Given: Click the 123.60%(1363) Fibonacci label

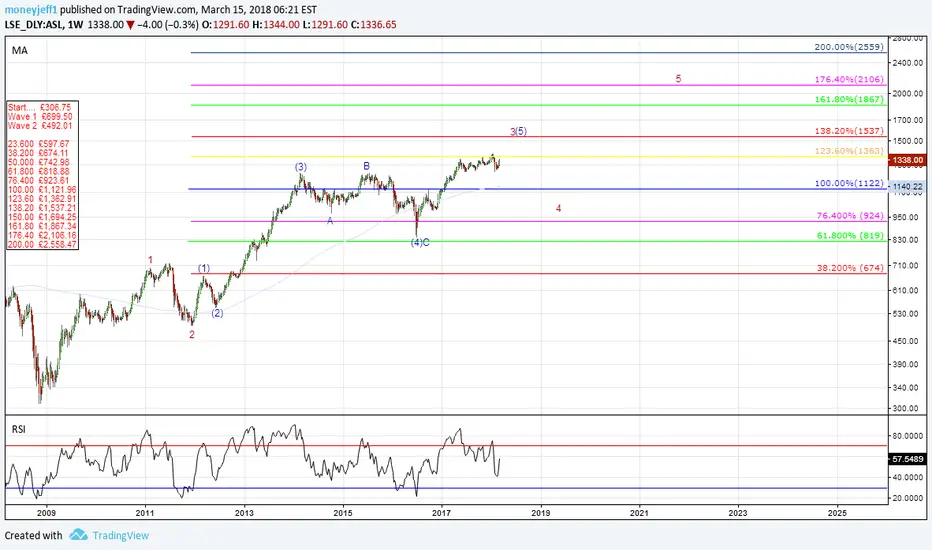Looking at the screenshot, I should coord(849,151).
